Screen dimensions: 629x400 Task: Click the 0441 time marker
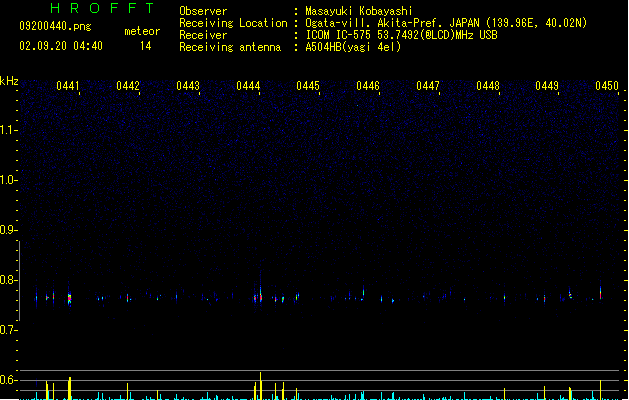point(68,86)
